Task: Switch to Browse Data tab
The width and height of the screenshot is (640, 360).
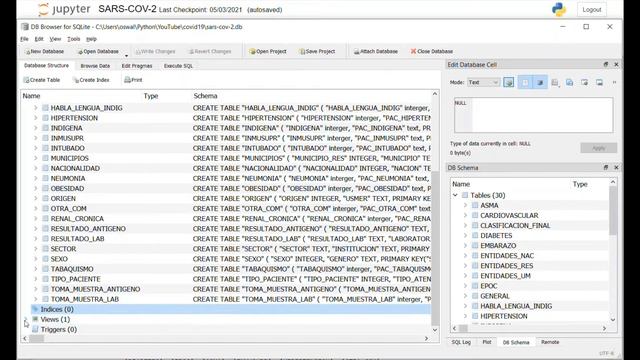Action: [95, 66]
